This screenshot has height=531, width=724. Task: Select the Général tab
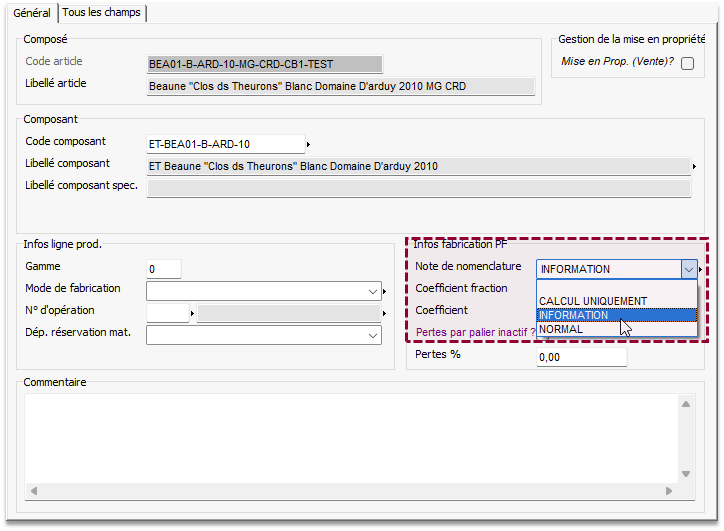tap(31, 12)
